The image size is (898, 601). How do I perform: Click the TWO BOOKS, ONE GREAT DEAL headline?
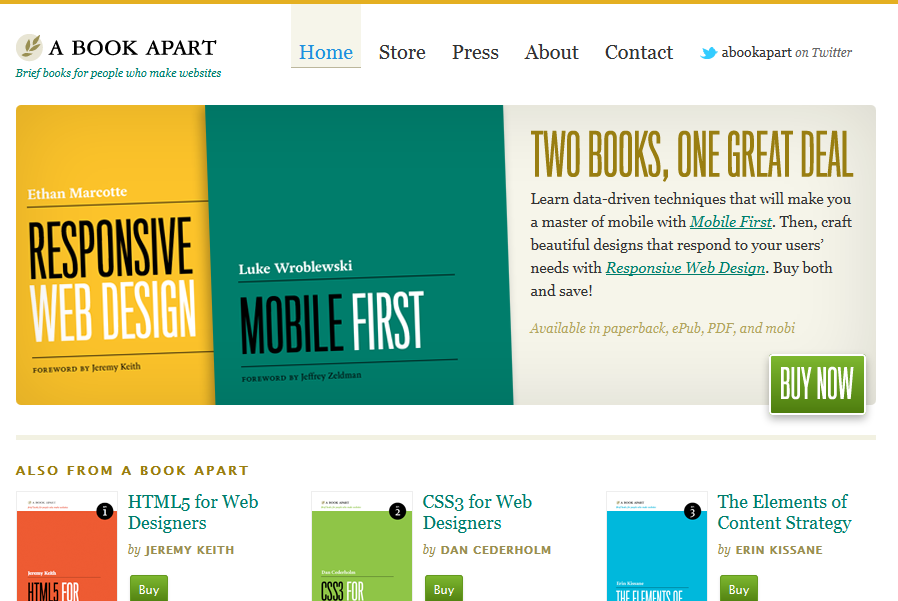coord(692,154)
